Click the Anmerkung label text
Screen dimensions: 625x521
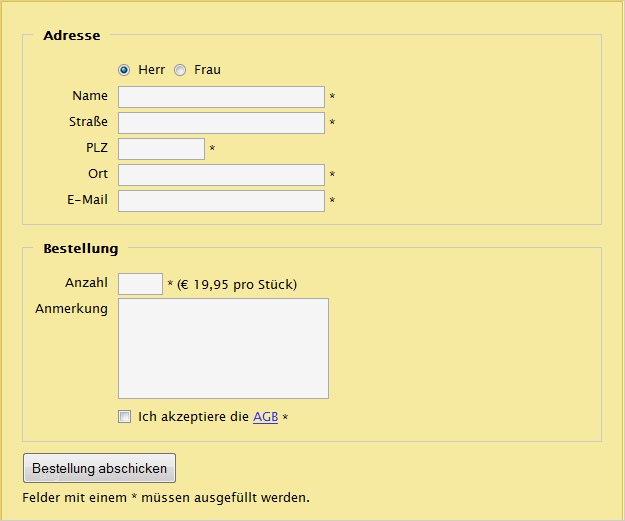point(71,309)
